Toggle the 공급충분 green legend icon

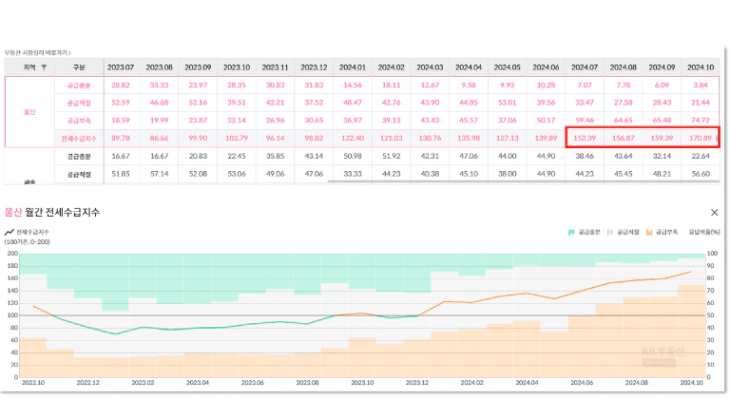click(x=571, y=232)
